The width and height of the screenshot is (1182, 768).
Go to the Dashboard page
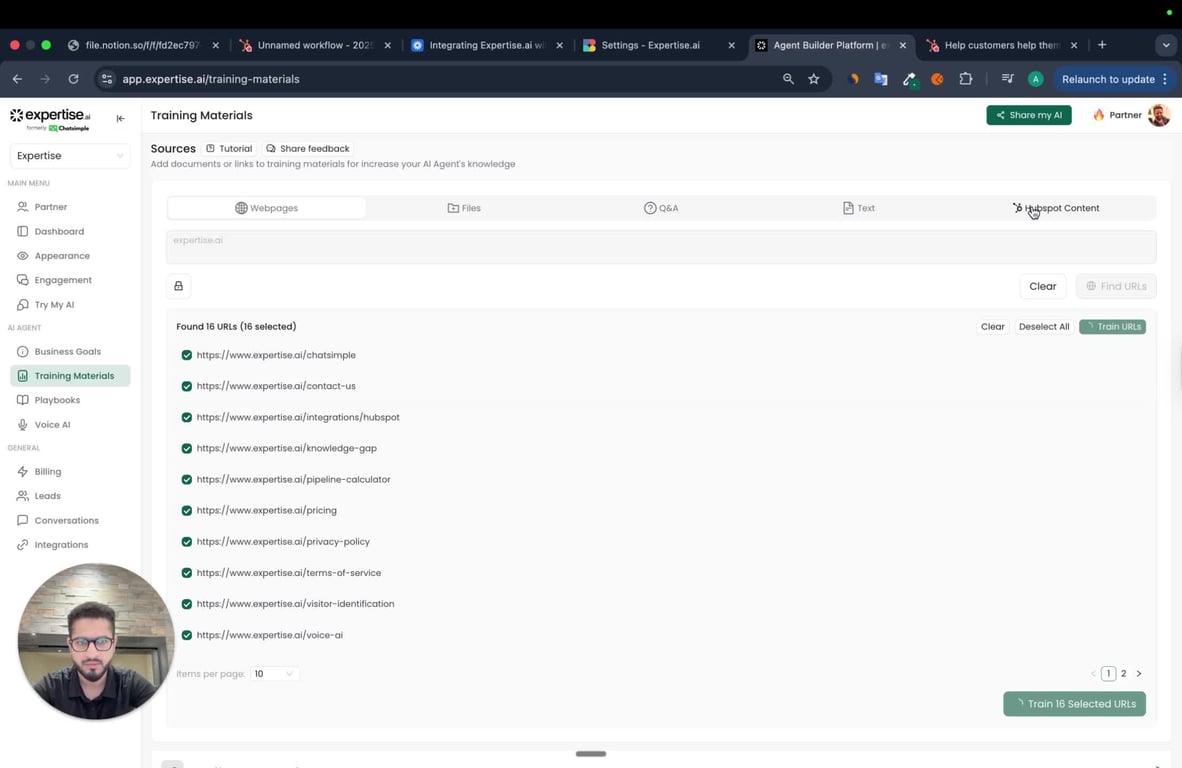tap(59, 231)
